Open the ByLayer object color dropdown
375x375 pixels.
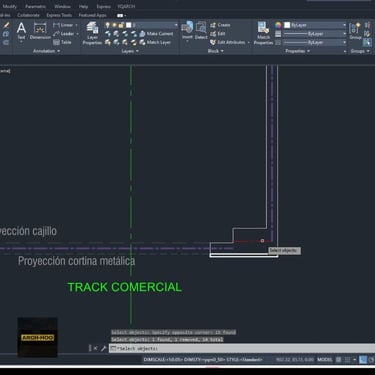(x=315, y=25)
